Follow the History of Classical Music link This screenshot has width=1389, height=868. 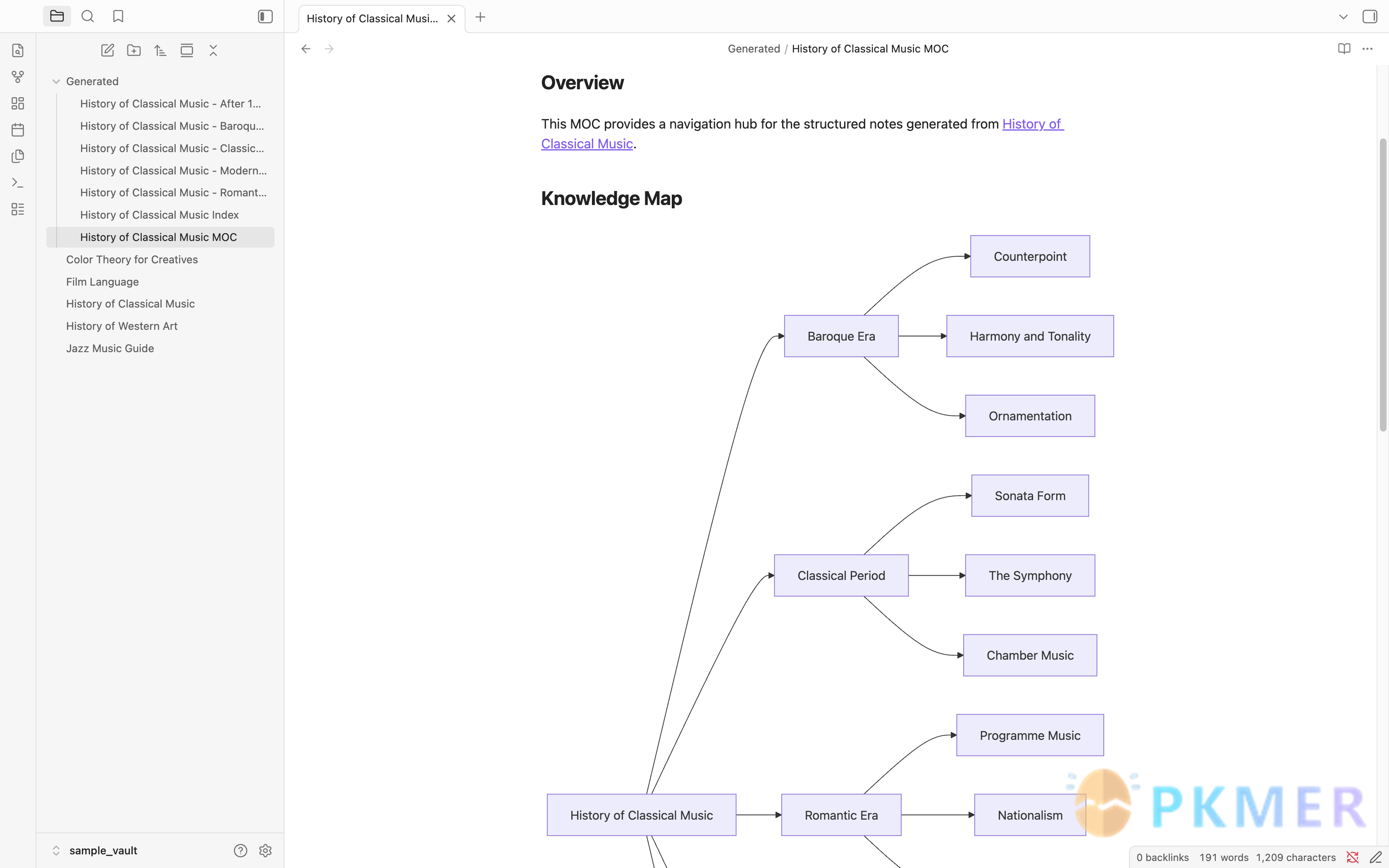[x=802, y=134]
